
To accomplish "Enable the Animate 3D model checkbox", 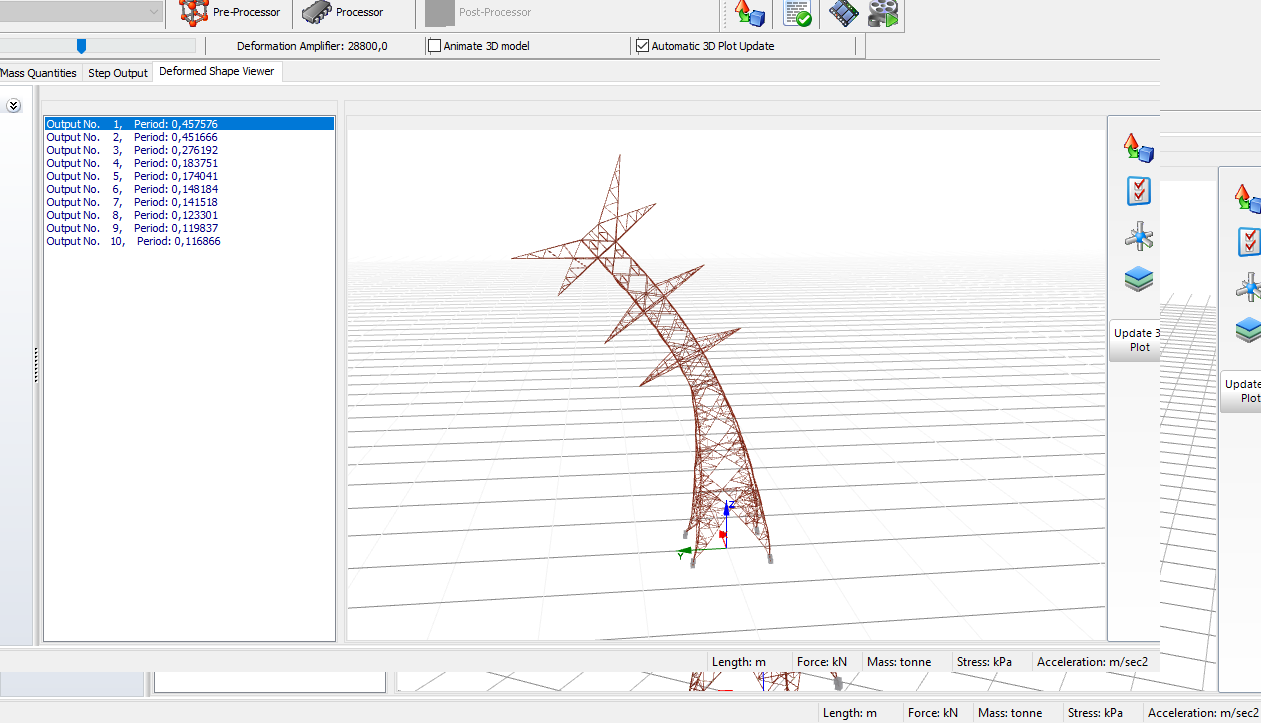I will tap(434, 46).
